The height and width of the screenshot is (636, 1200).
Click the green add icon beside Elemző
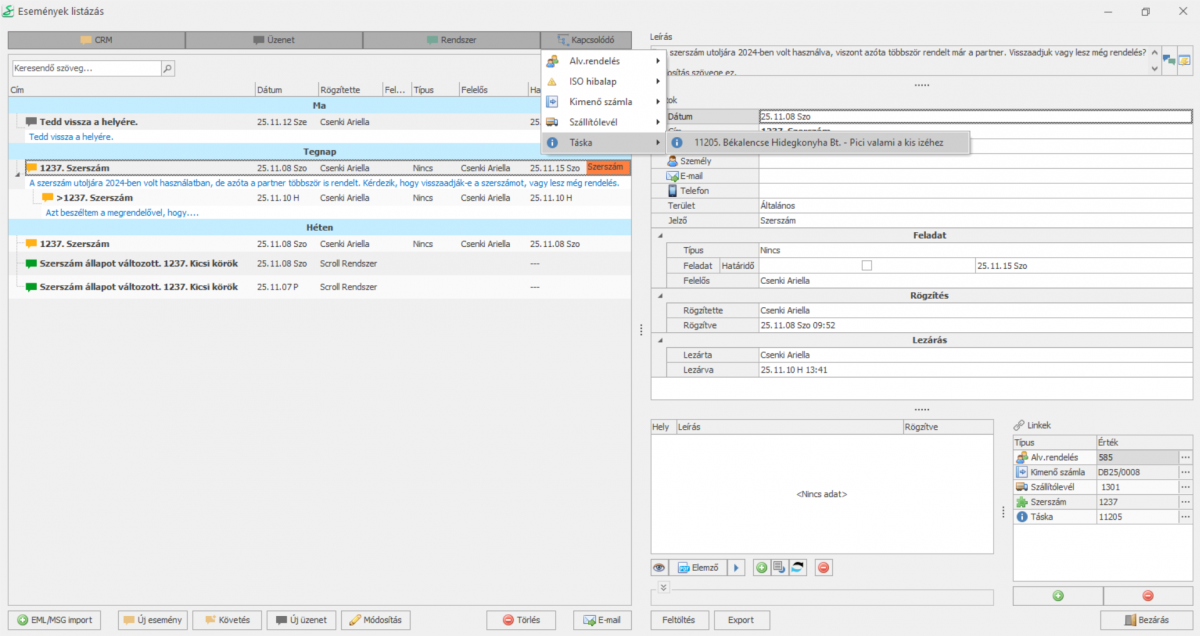pyautogui.click(x=762, y=567)
